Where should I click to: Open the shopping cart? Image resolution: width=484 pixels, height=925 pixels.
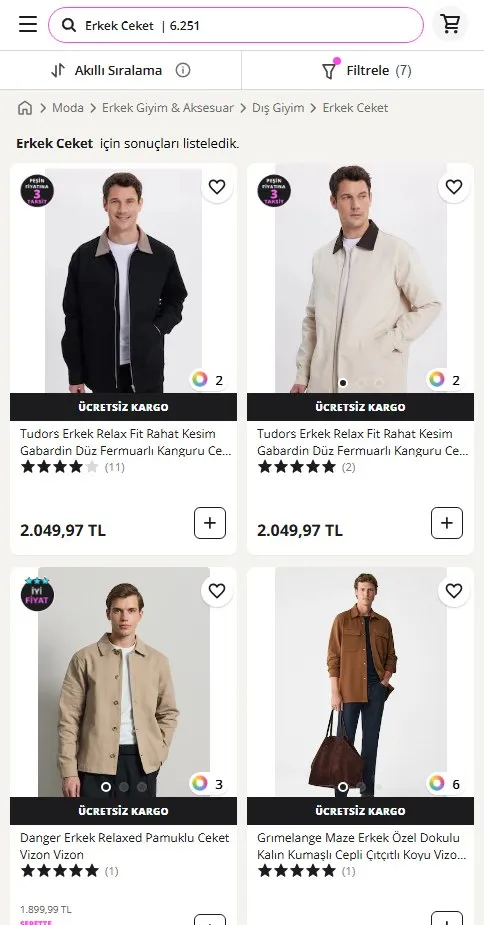coord(450,24)
